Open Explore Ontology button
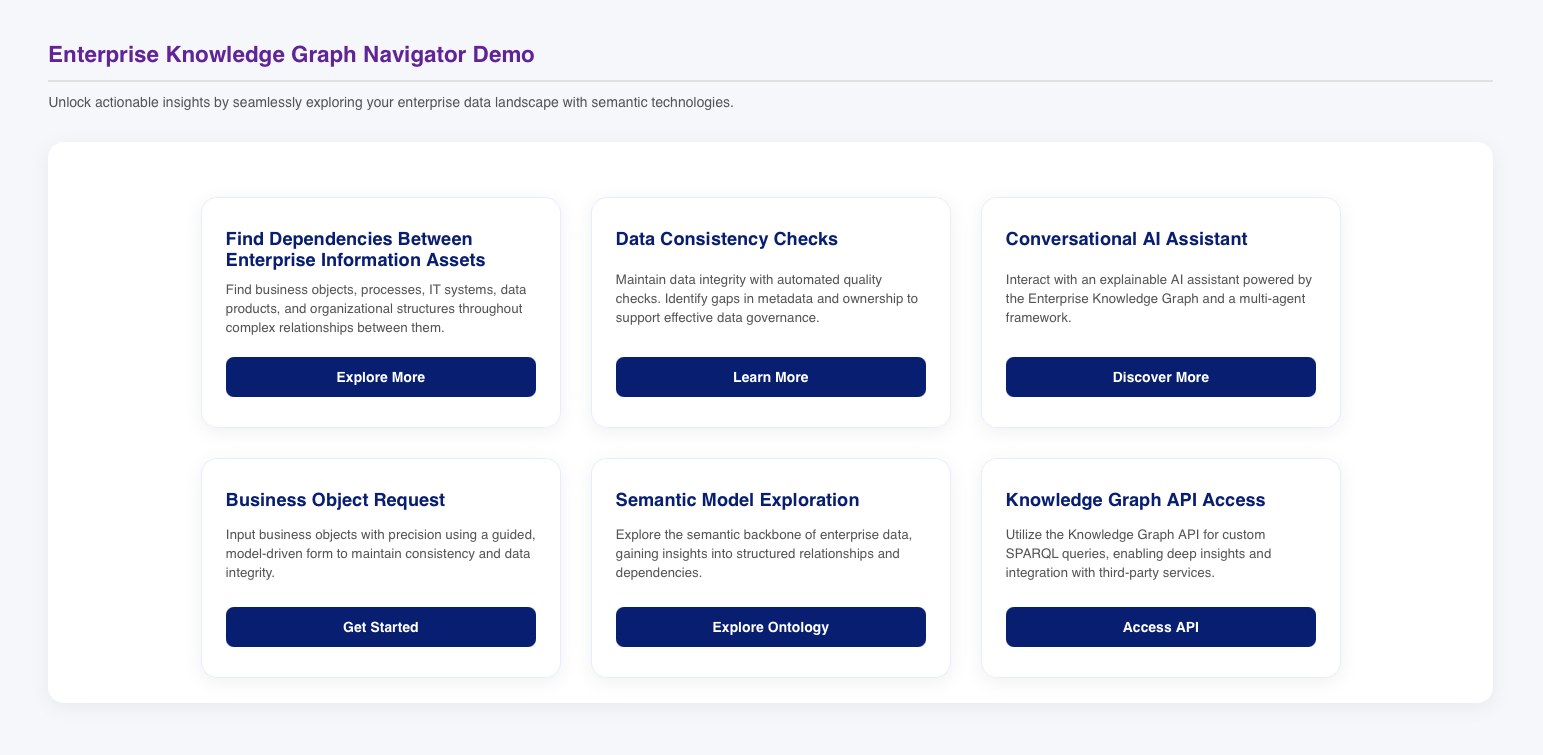1543x755 pixels. click(770, 627)
